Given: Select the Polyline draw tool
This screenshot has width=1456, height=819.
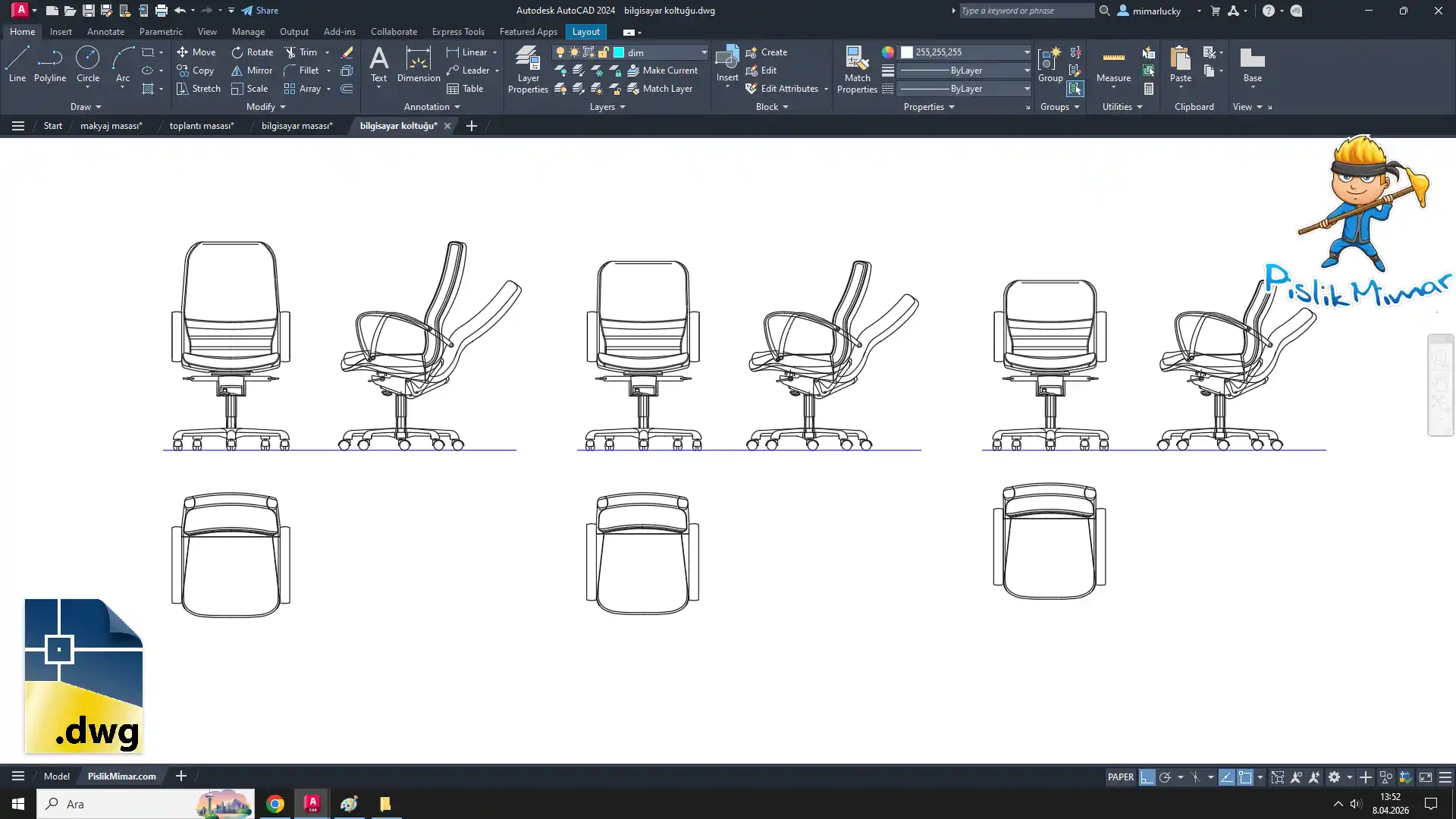Looking at the screenshot, I should [x=49, y=63].
